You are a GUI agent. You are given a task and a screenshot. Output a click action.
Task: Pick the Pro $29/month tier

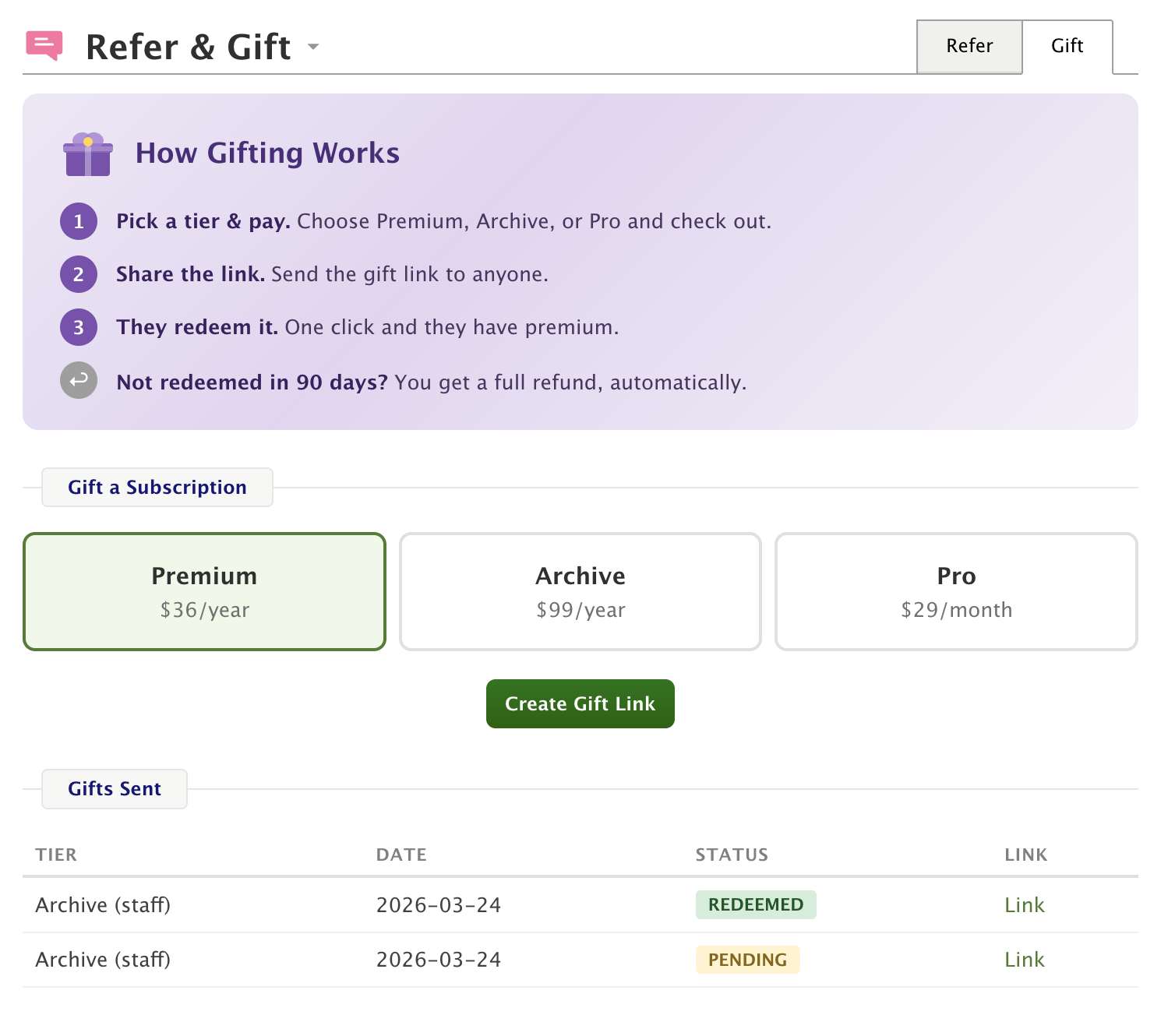[956, 591]
